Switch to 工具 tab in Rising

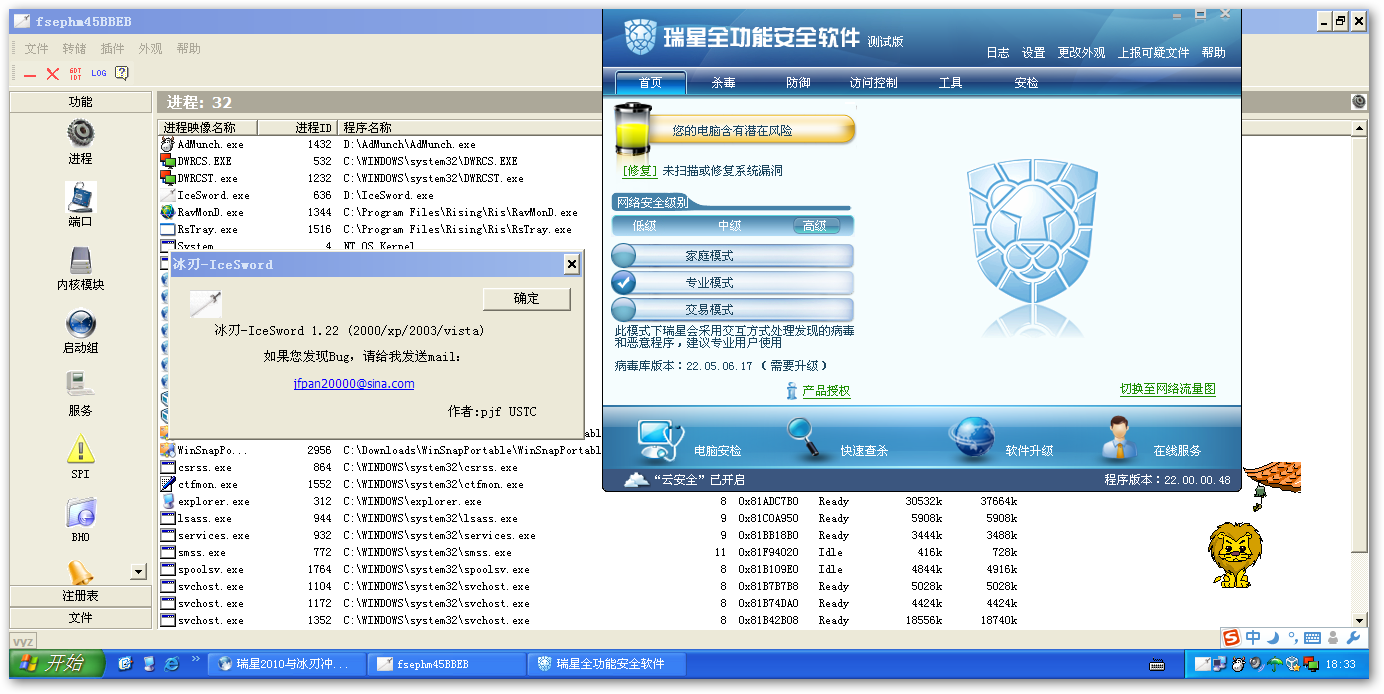pos(950,83)
